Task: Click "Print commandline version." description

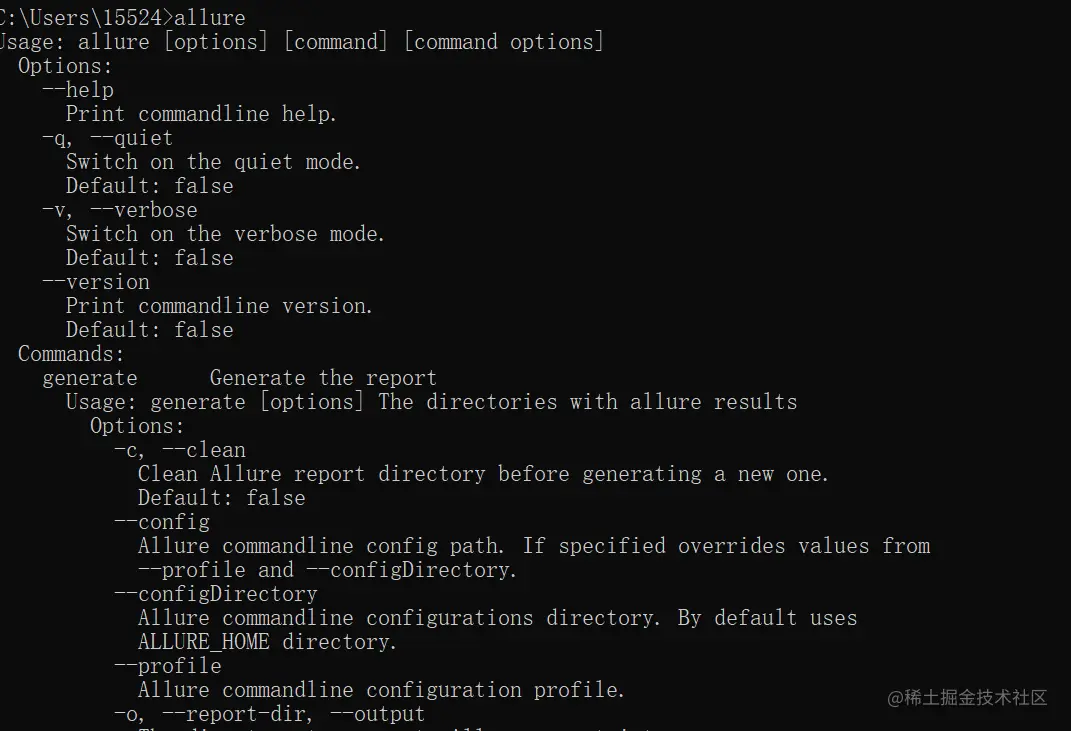Action: click(219, 306)
